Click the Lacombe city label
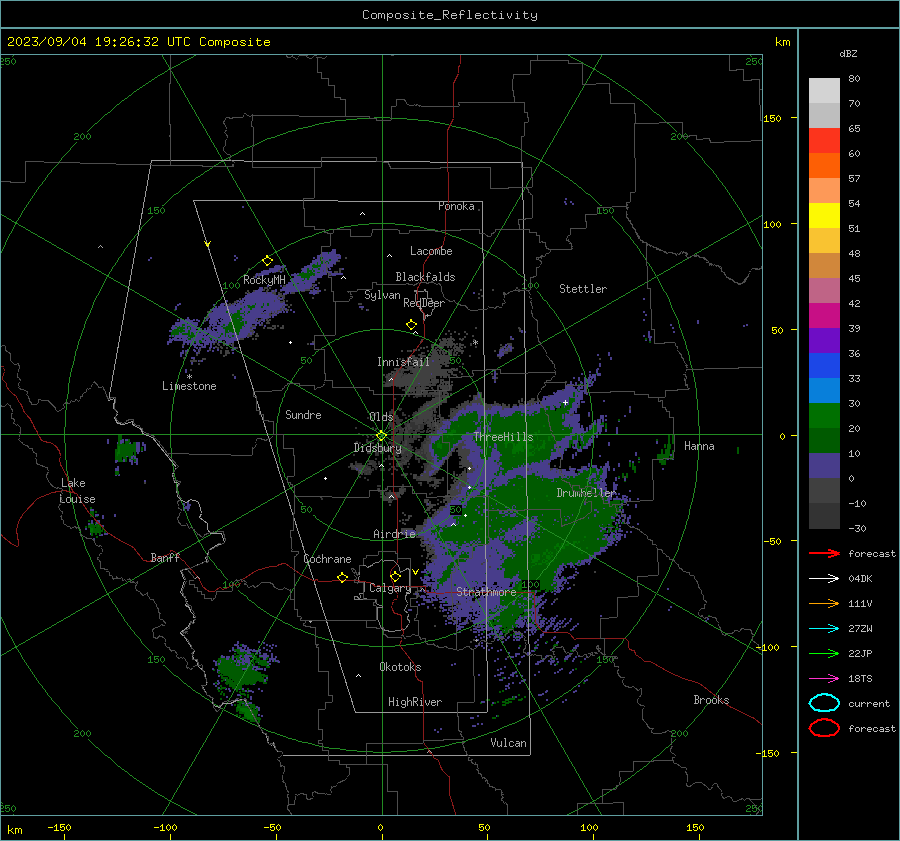Viewport: 900px width, 841px height. (431, 251)
